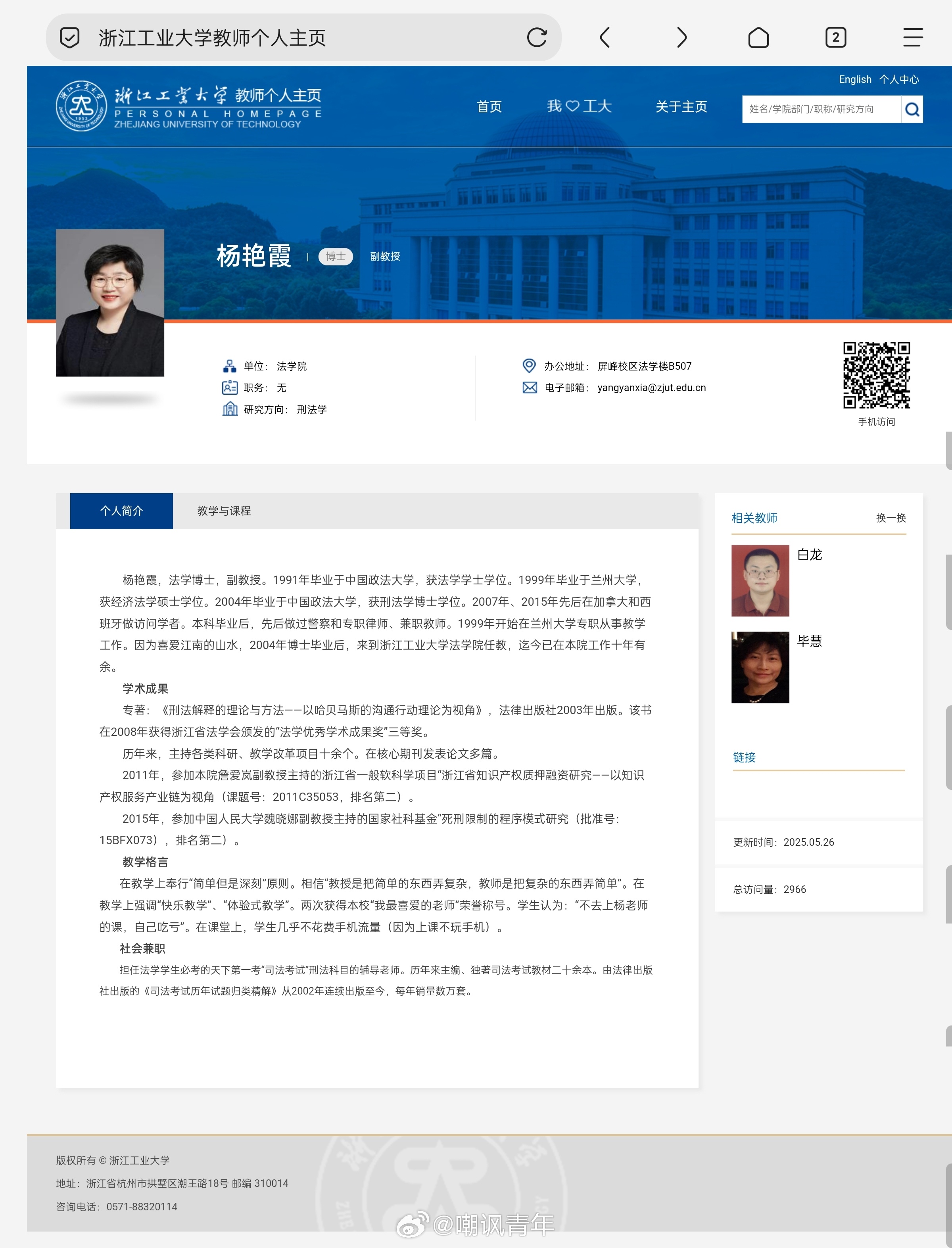Screen dimensions: 952x1248
Task: Click the 咨询电话: 0571-88320114 footer text
Action: click(x=117, y=1207)
